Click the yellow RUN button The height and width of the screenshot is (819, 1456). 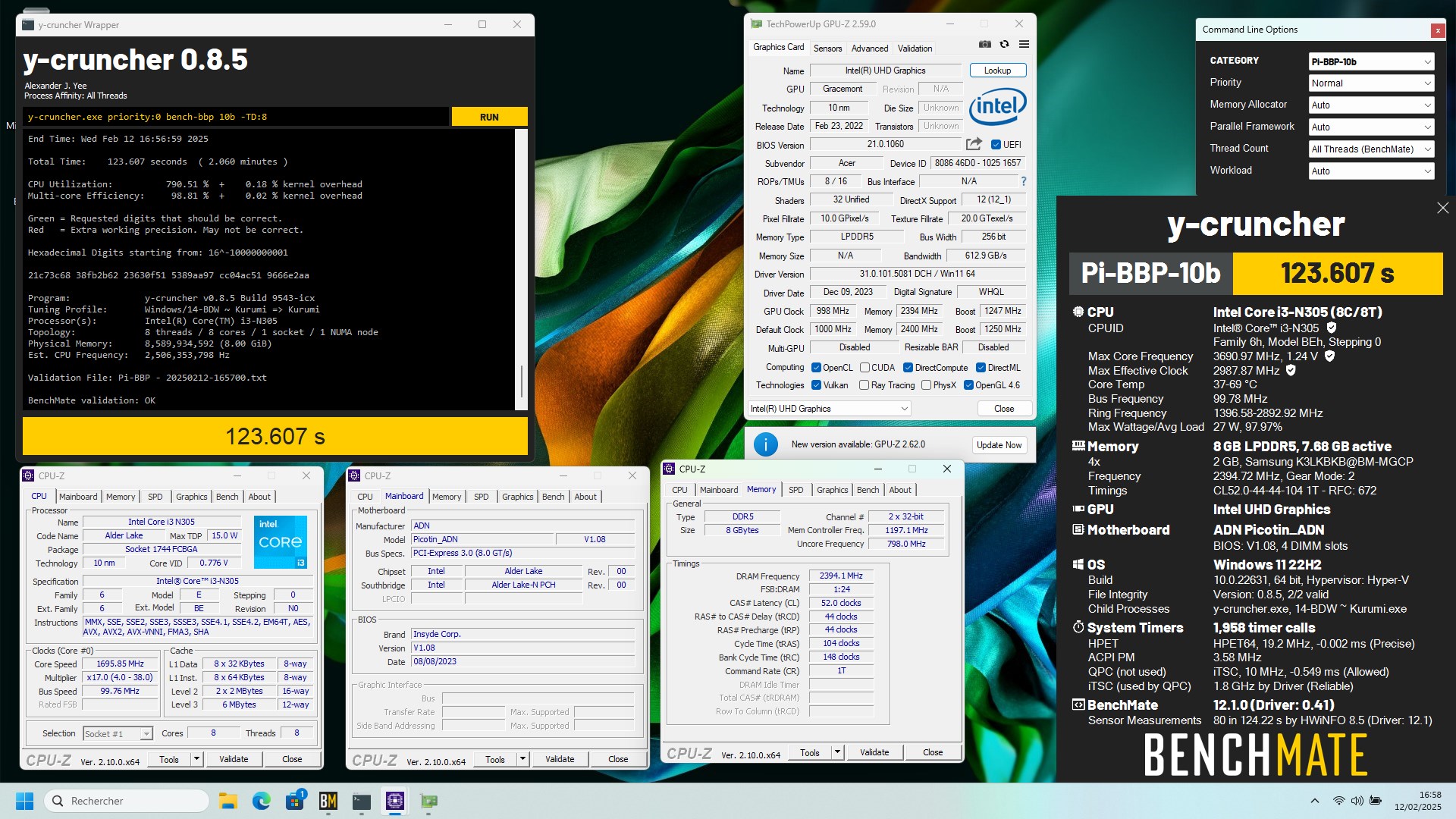489,117
